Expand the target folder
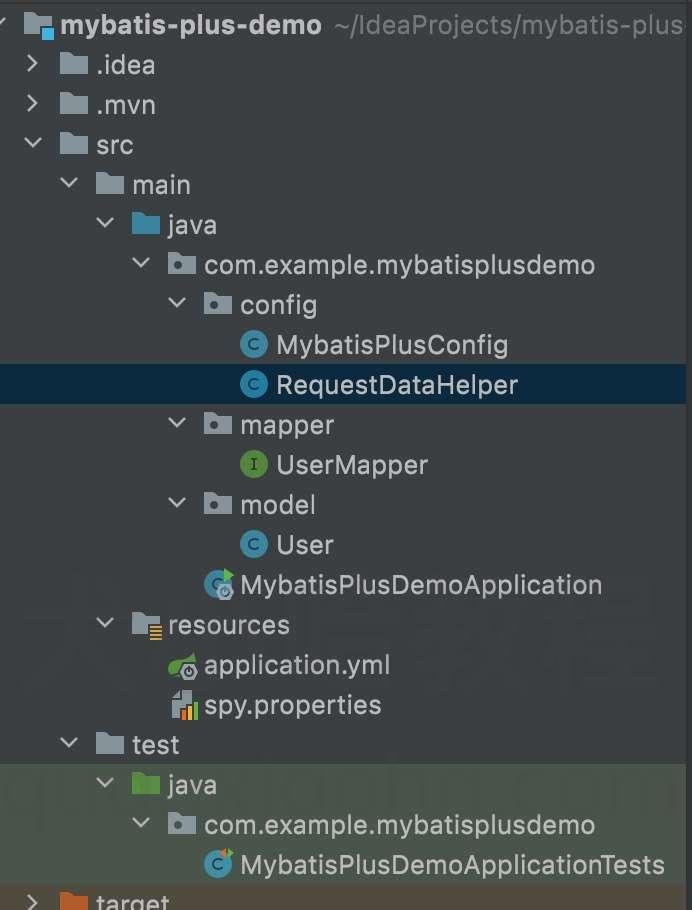The height and width of the screenshot is (910, 692). [33, 901]
